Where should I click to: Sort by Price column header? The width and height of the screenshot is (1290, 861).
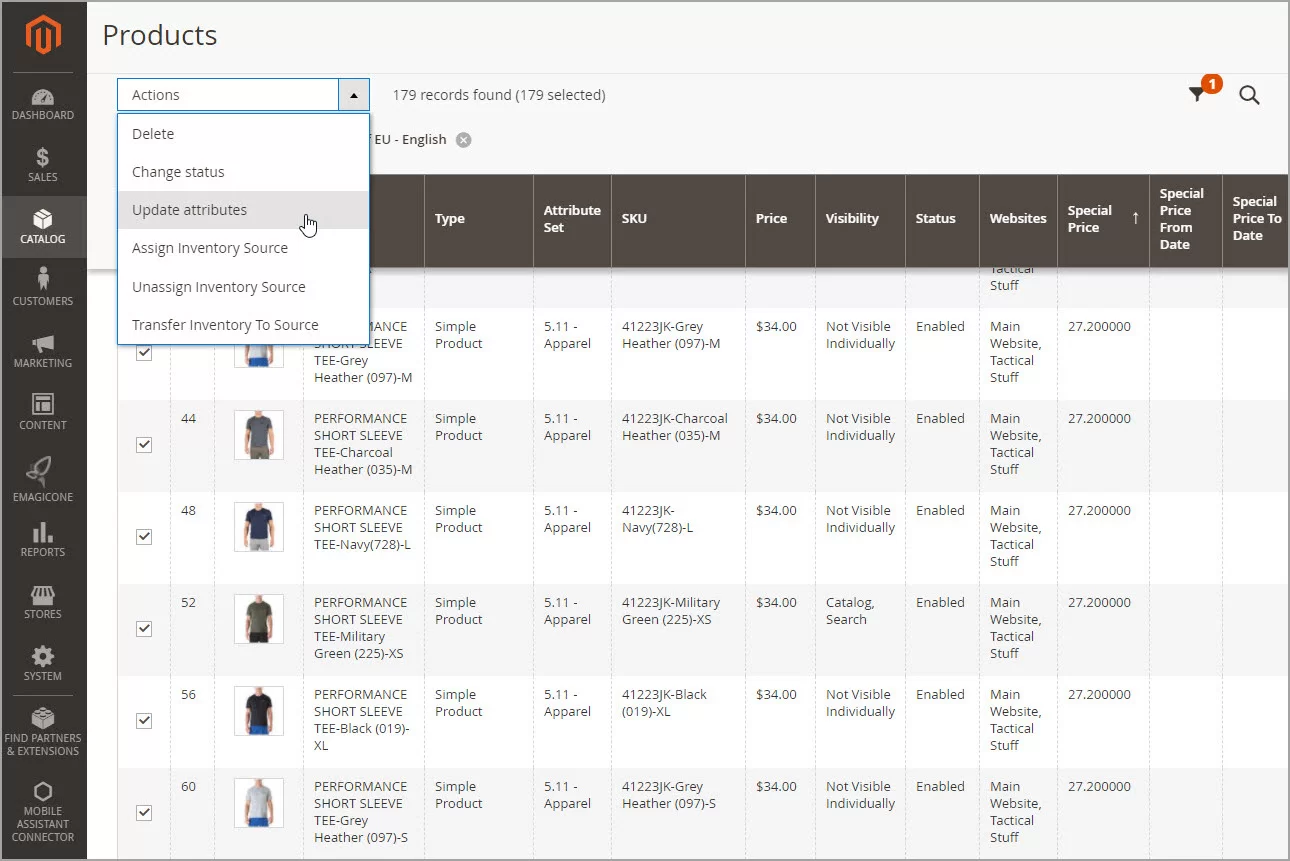pyautogui.click(x=780, y=219)
